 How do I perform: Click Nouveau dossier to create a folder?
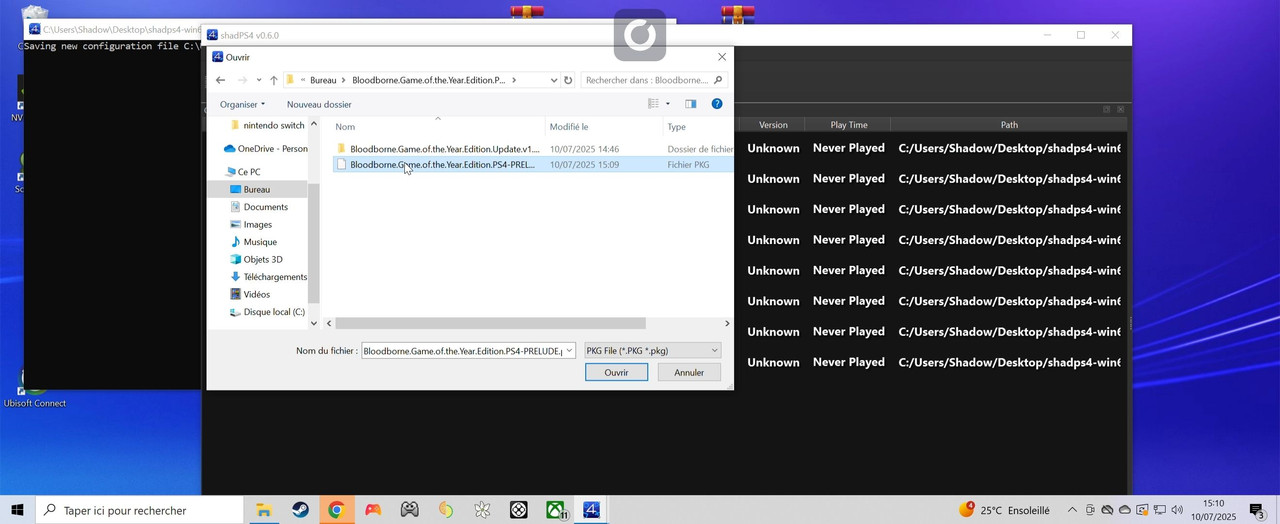pos(319,104)
